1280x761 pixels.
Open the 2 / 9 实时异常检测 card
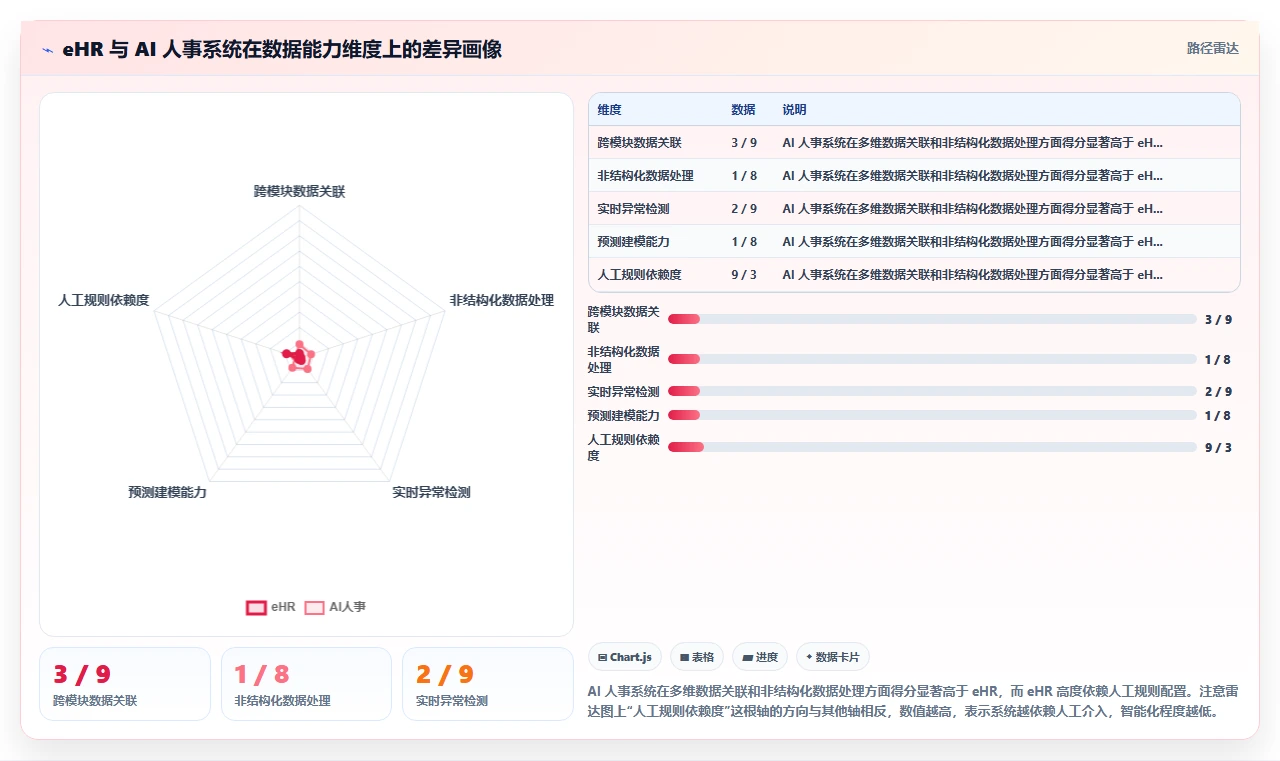pos(488,684)
